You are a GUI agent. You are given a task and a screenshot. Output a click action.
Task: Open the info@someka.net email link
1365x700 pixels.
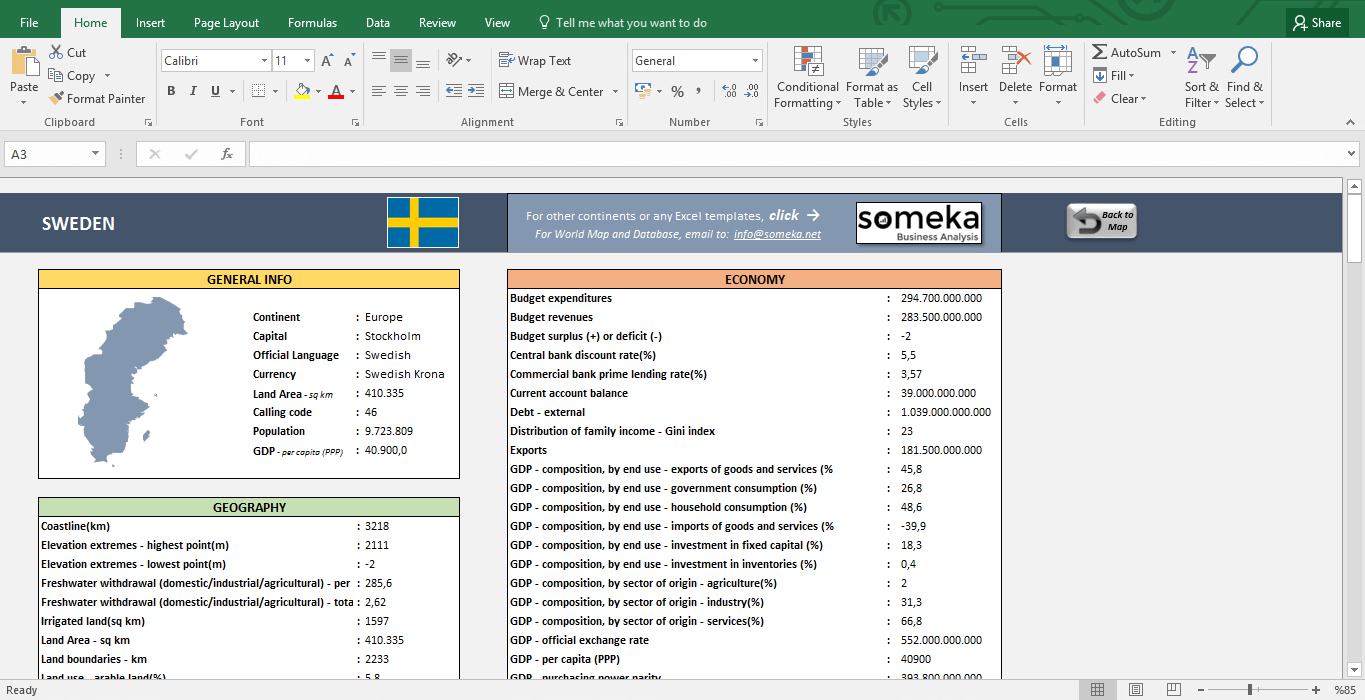pos(777,235)
